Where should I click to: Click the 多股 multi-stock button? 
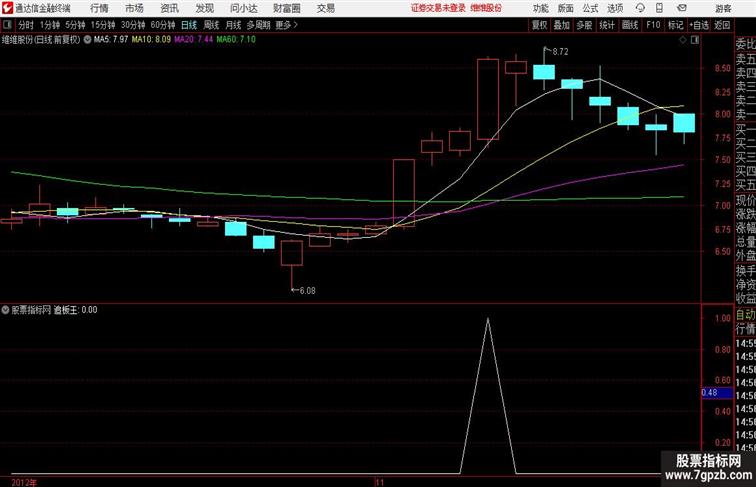pos(584,25)
